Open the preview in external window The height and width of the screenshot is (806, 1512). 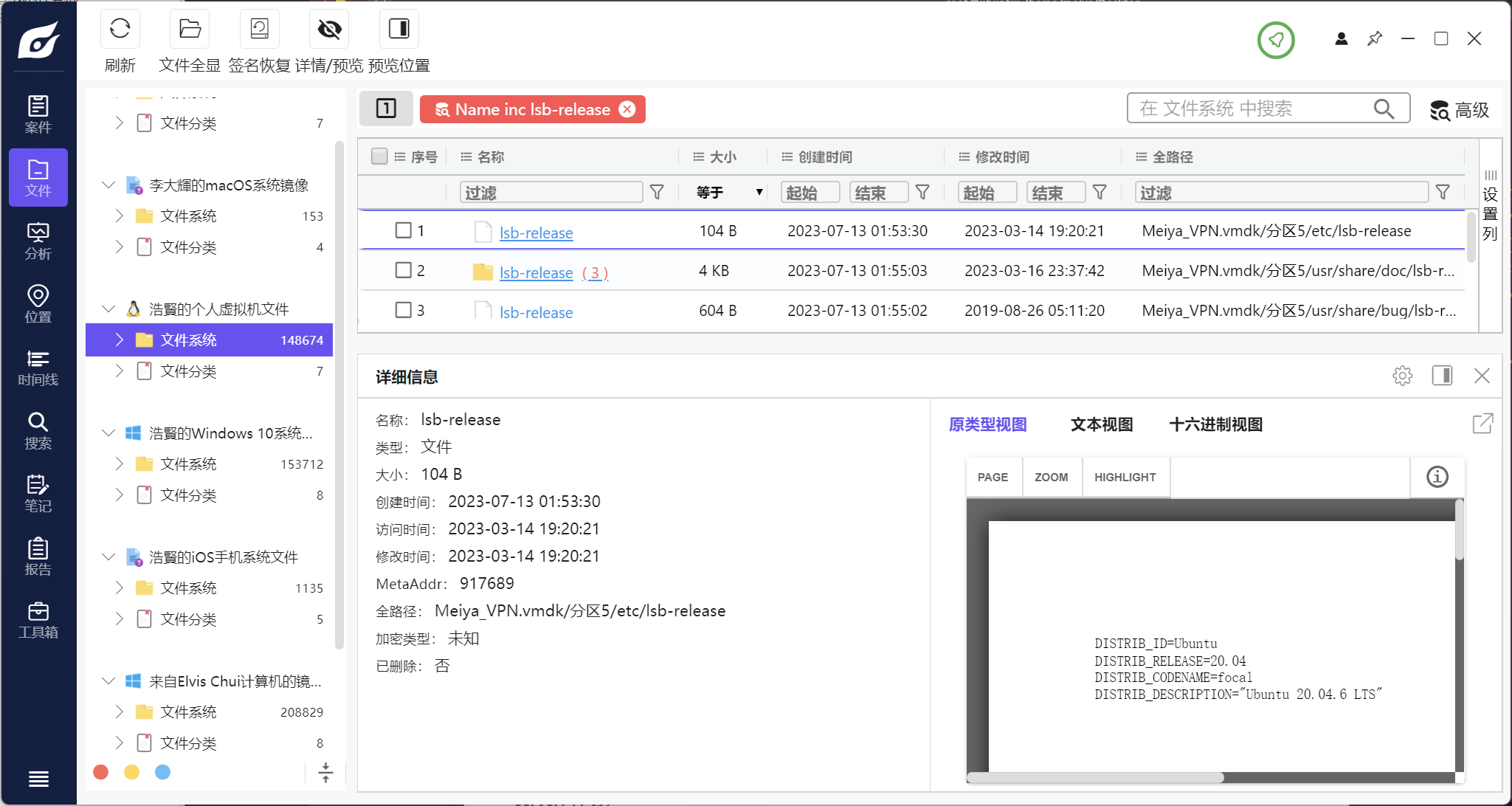[x=1482, y=424]
